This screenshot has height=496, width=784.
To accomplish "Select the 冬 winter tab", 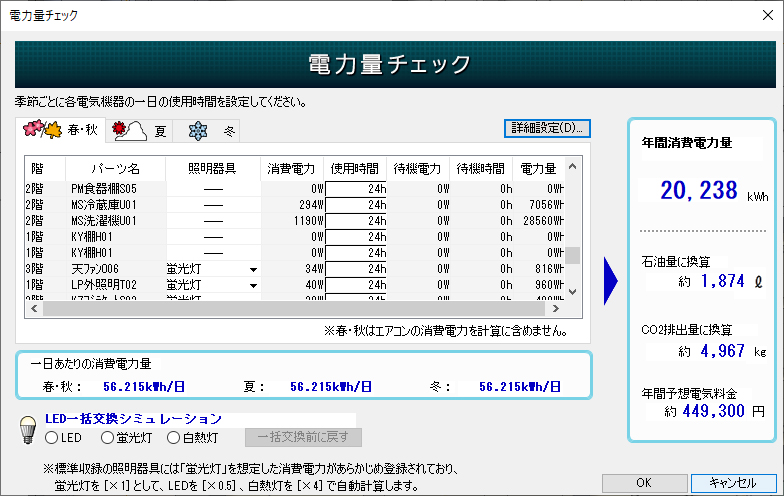I will [206, 131].
